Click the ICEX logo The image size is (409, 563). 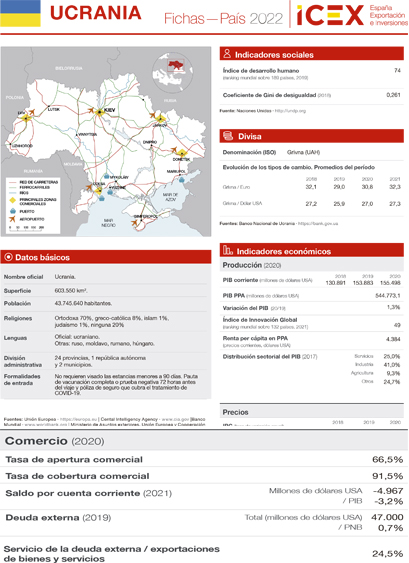330,15
